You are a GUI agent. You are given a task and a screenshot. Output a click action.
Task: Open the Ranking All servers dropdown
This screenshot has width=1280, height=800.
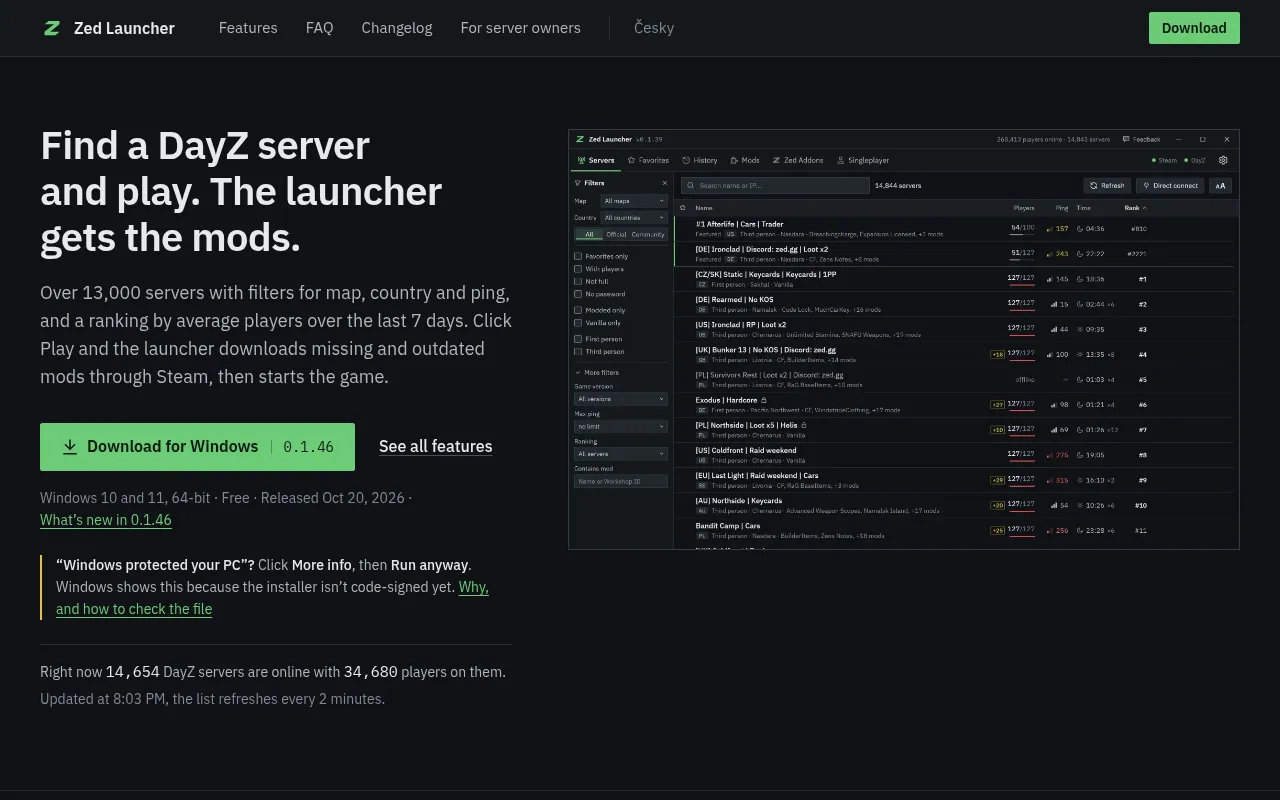[621, 454]
